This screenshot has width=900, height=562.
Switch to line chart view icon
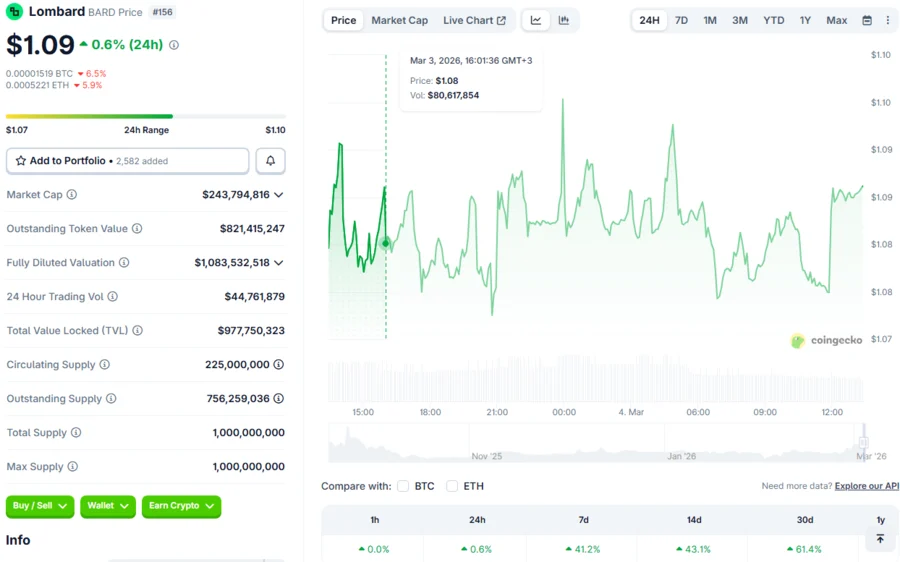(x=536, y=20)
